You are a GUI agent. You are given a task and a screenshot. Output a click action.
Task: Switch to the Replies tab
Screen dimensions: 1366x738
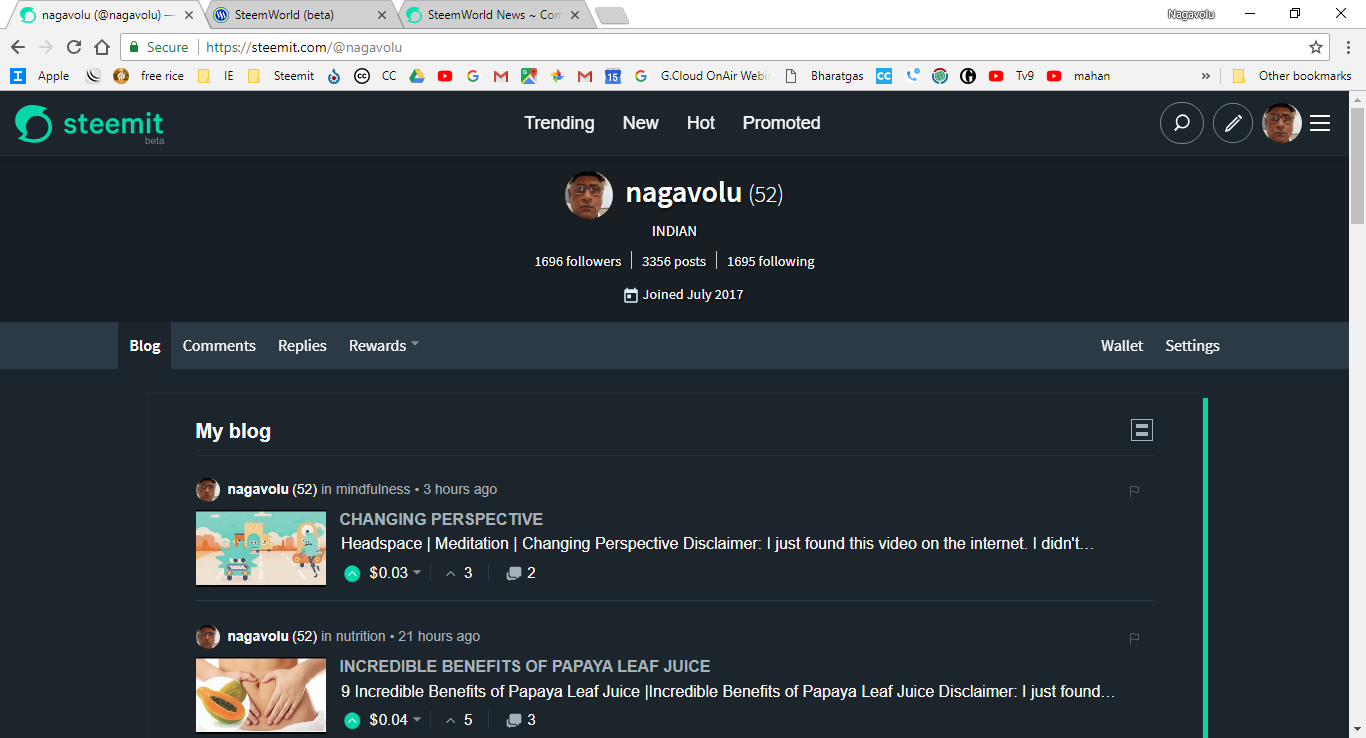point(302,346)
